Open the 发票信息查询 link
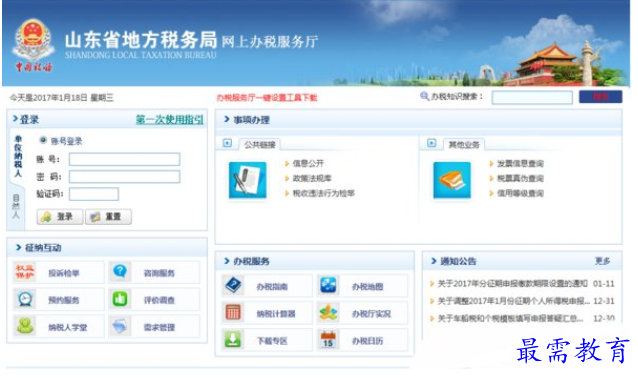 pos(520,164)
